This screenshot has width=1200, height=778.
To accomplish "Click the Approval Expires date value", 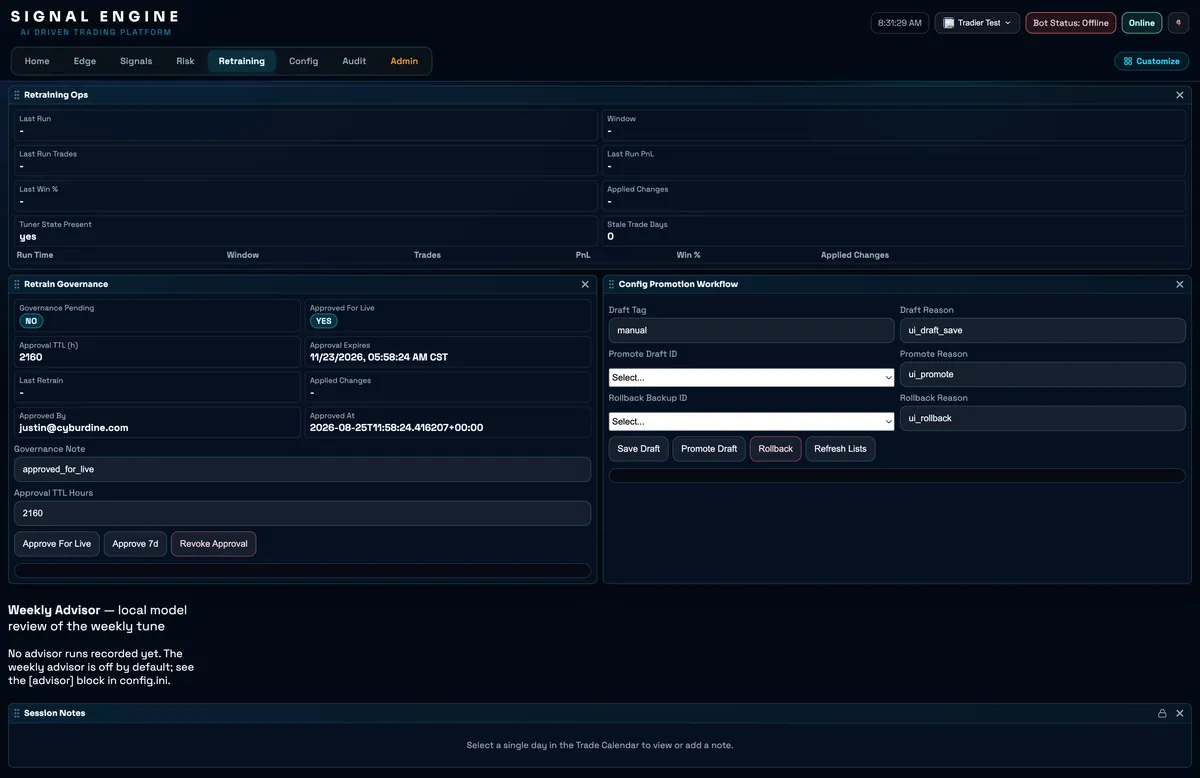I will click(379, 357).
